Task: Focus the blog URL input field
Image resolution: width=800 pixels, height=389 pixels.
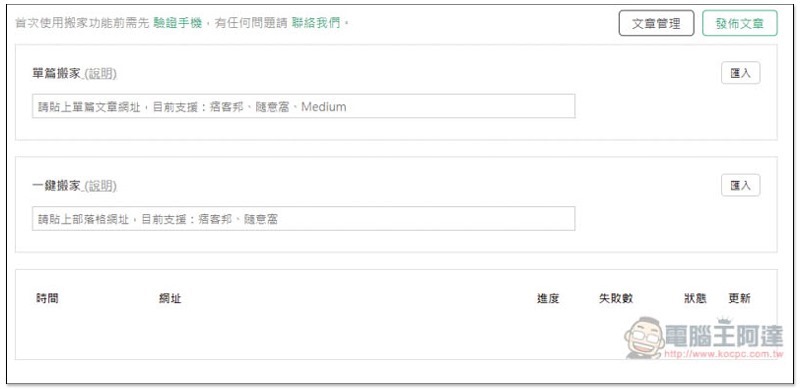Action: (x=304, y=218)
